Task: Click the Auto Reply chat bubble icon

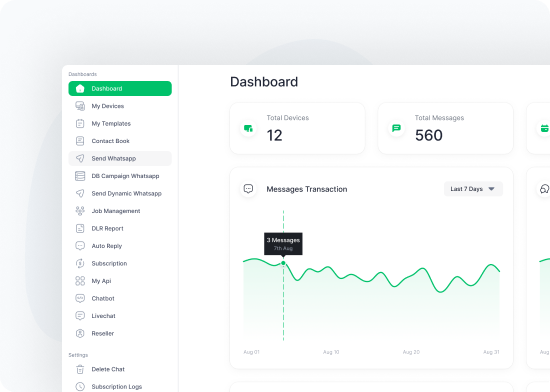Action: click(x=80, y=246)
